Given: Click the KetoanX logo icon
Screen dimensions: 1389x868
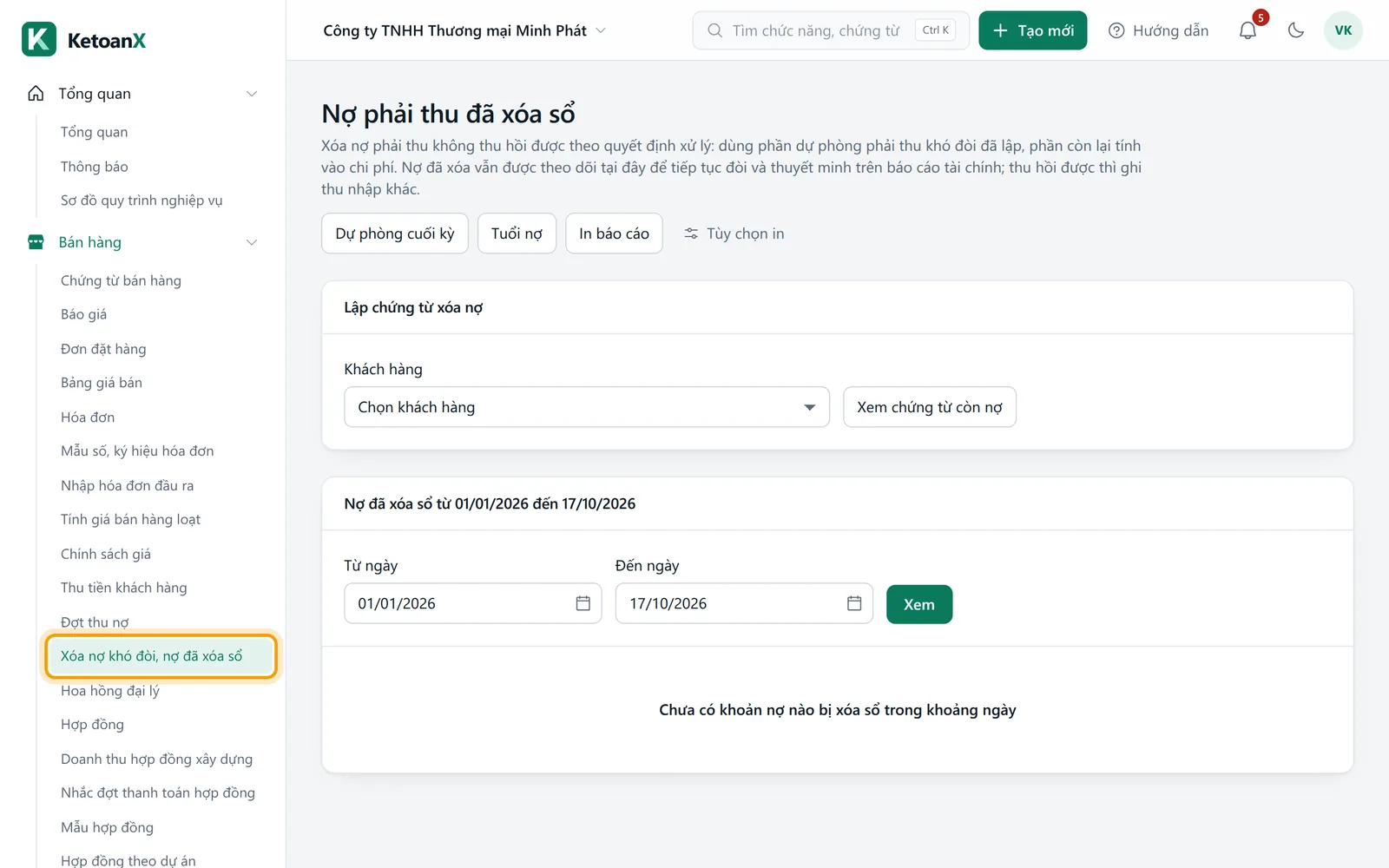Looking at the screenshot, I should pyautogui.click(x=39, y=39).
